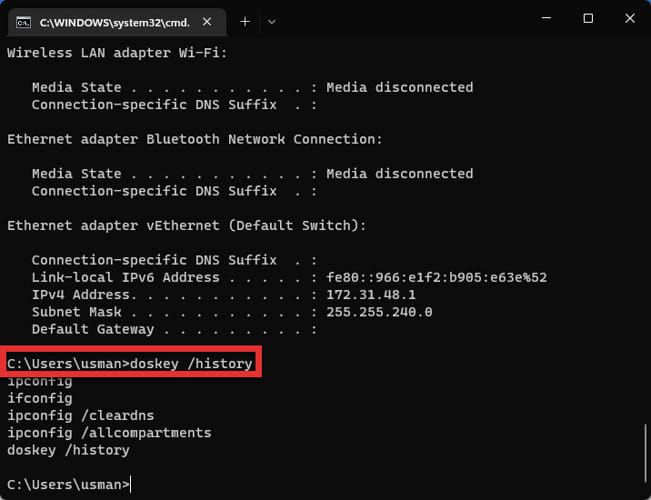Click the ifconfig history entry
The image size is (651, 500).
pyautogui.click(x=40, y=399)
